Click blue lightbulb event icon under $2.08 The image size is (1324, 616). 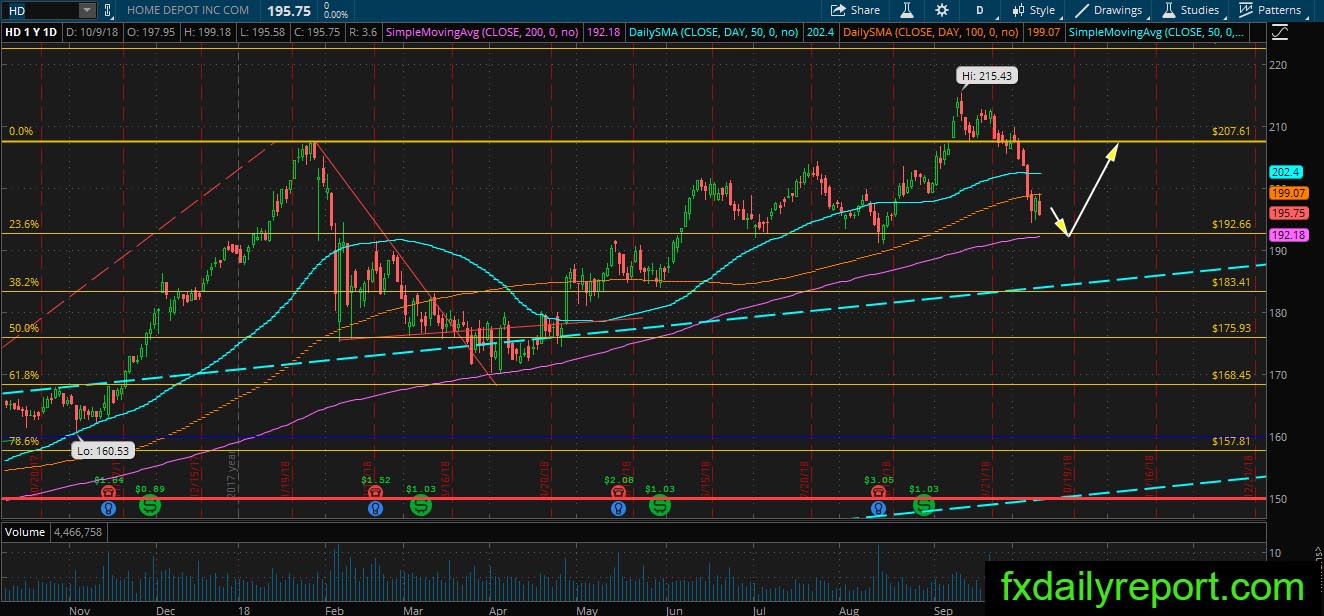pos(618,507)
